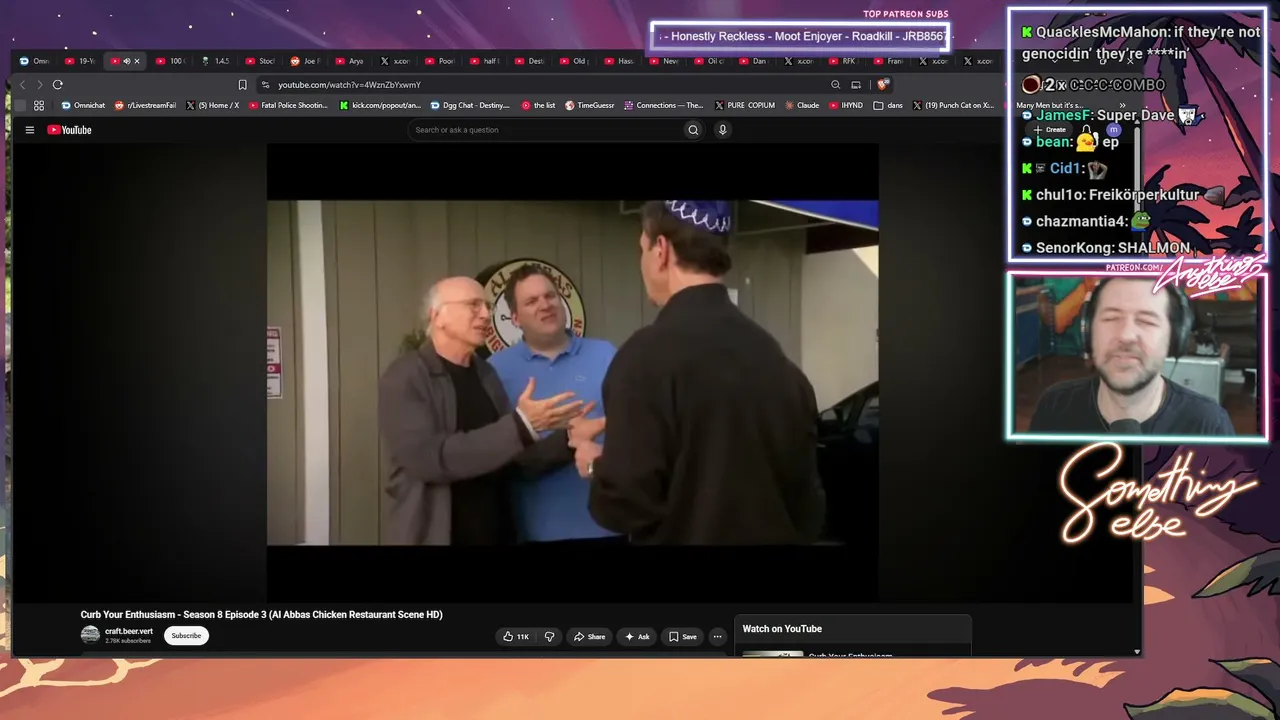Open 'the list' bookmark

(538, 105)
